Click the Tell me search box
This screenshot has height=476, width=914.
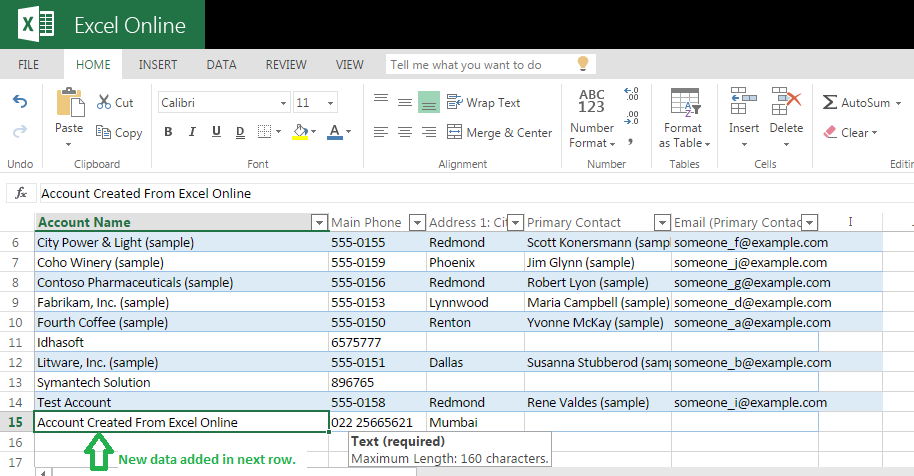[x=491, y=65]
